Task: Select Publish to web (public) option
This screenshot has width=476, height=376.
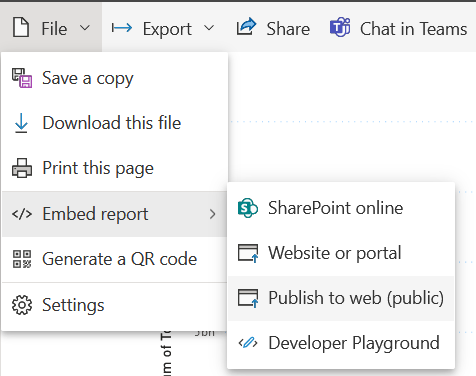Action: click(341, 298)
